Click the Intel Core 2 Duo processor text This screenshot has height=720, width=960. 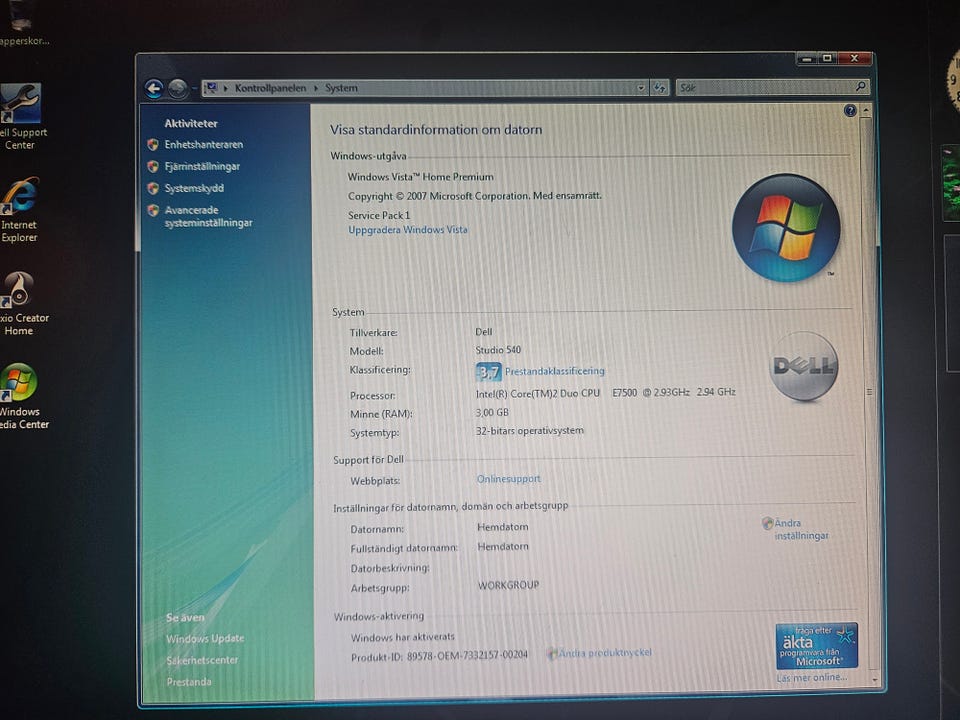(x=606, y=393)
